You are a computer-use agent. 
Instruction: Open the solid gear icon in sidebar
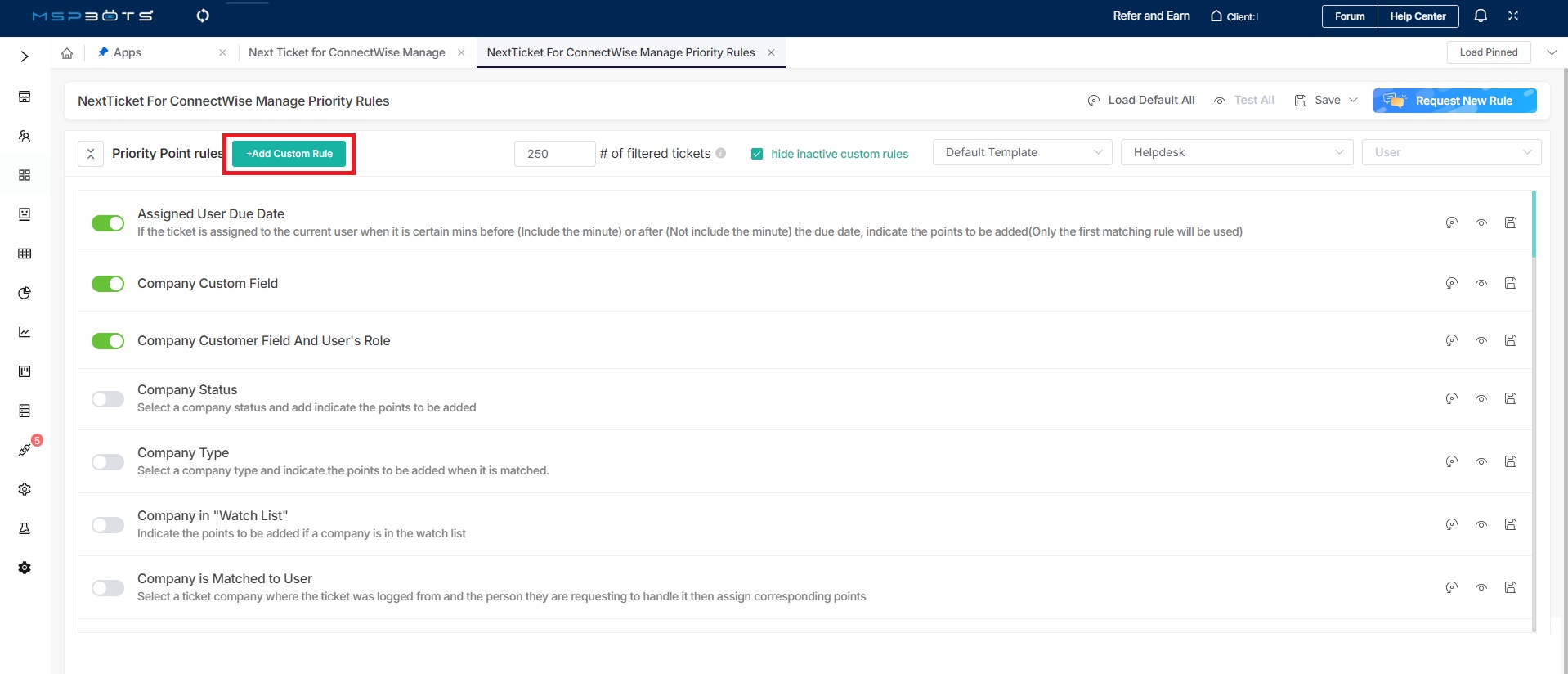(x=25, y=568)
